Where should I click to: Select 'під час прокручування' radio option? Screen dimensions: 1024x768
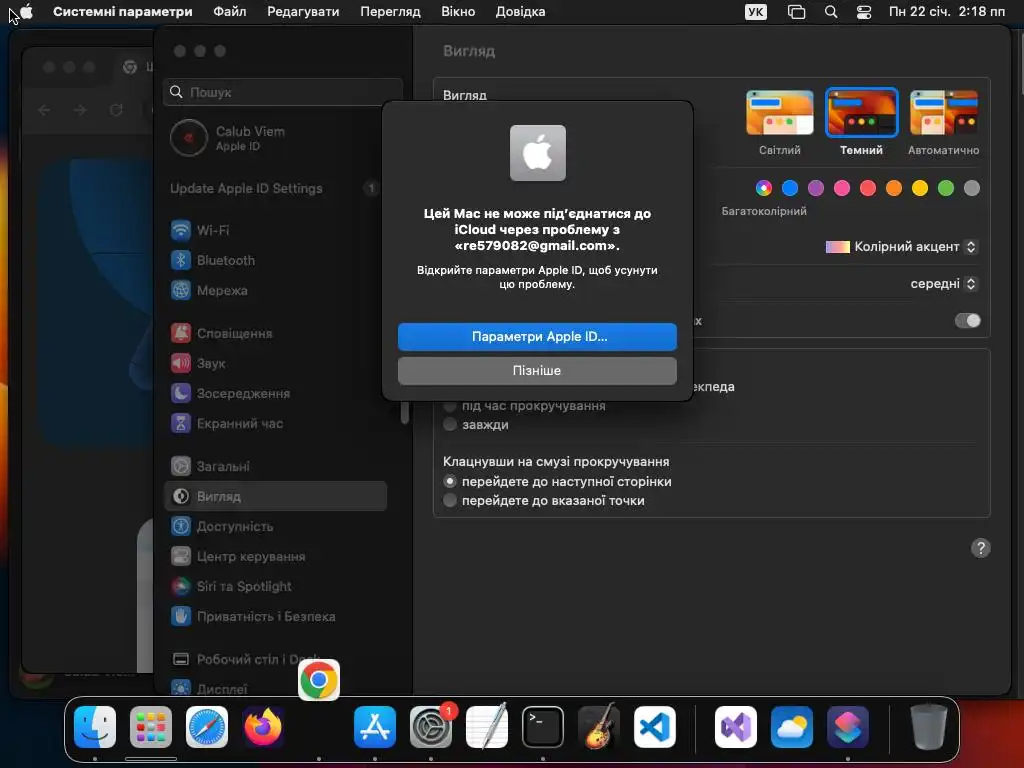tap(449, 406)
